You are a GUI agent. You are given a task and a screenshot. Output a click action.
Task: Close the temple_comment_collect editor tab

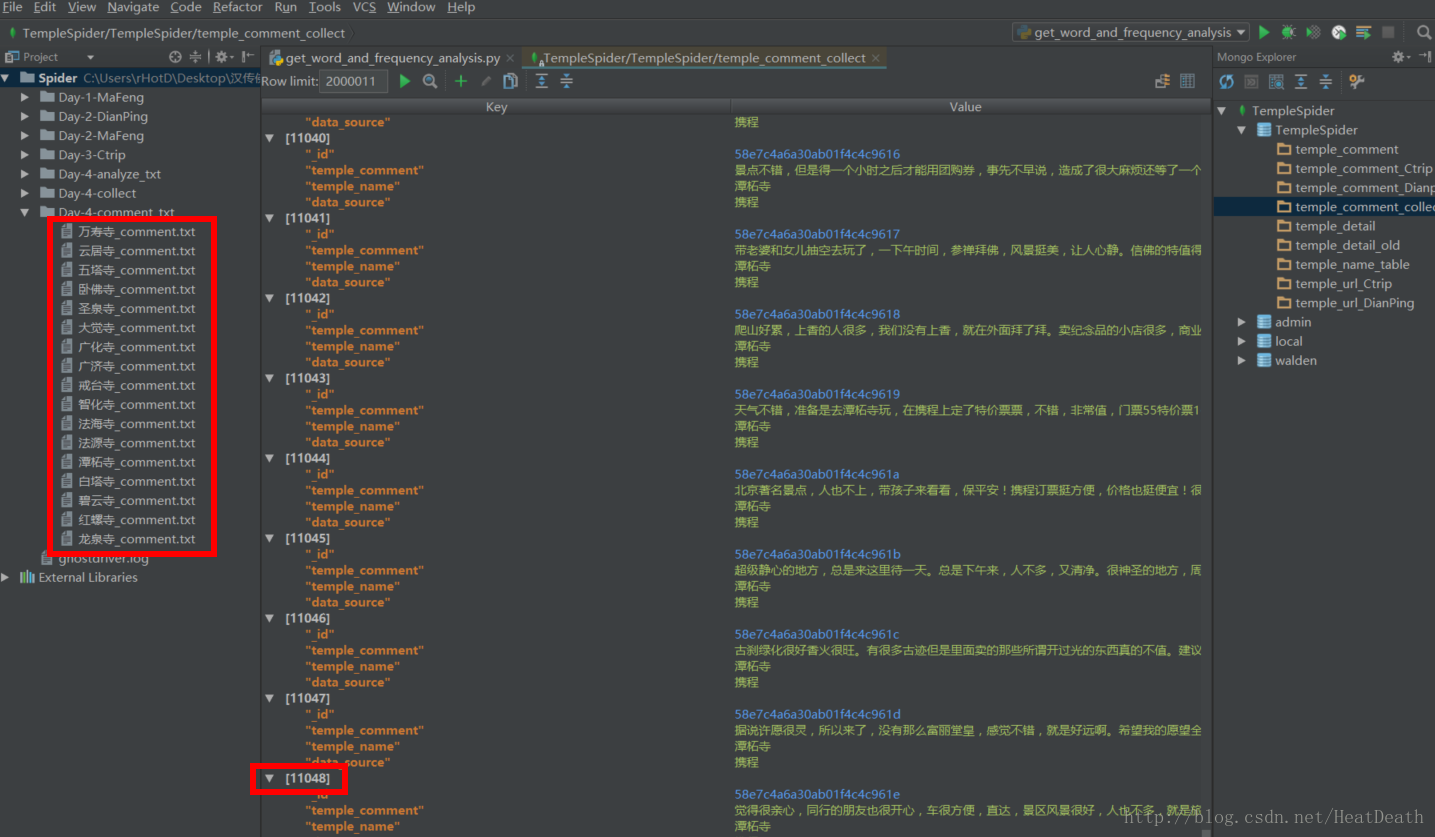click(877, 58)
